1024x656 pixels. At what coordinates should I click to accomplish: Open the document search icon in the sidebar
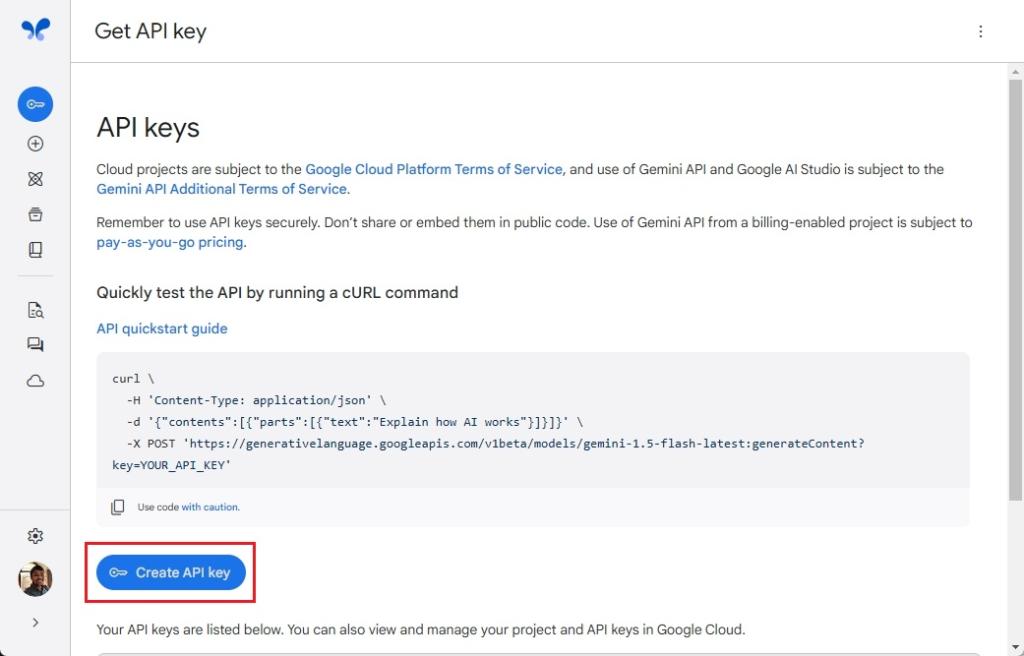tap(35, 310)
